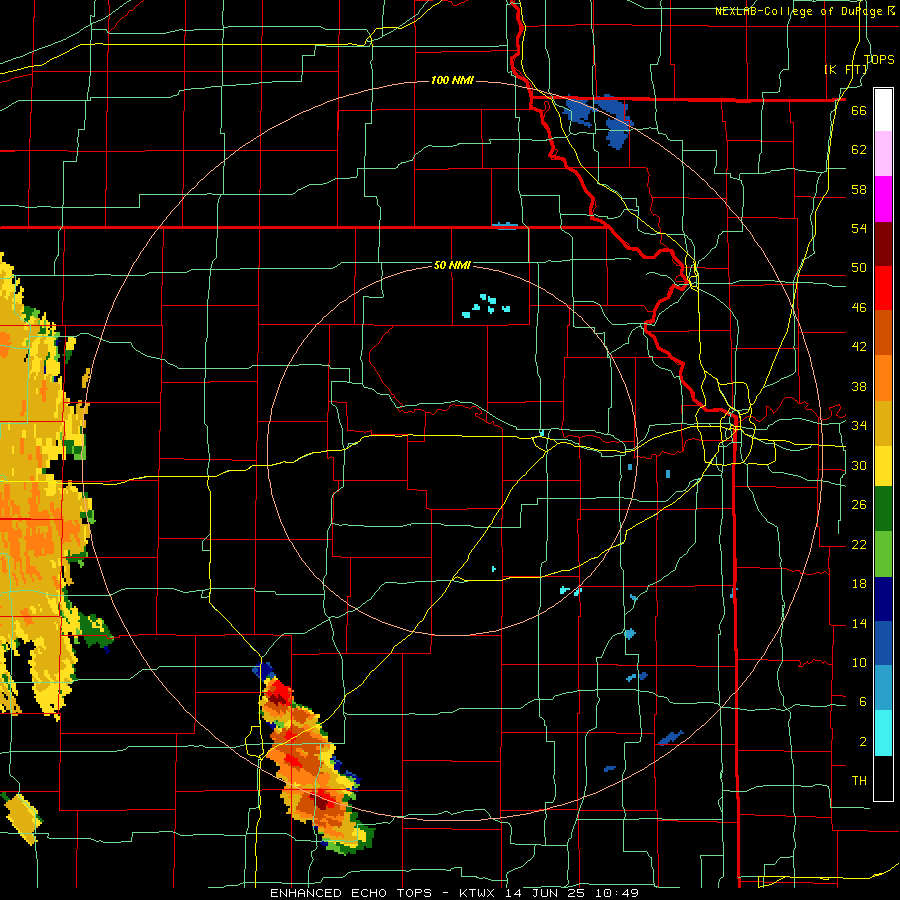This screenshot has height=900, width=900.
Task: Click the dark green swatch above the 22 label
Action: [x=883, y=509]
